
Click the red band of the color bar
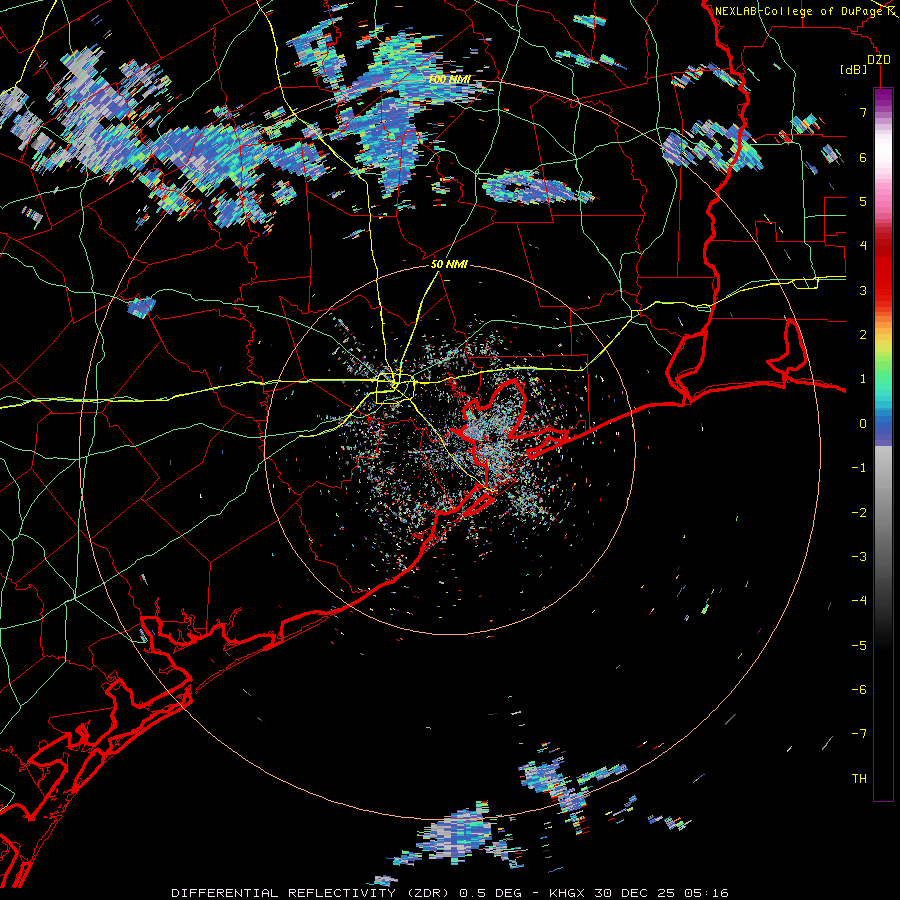pyautogui.click(x=883, y=270)
